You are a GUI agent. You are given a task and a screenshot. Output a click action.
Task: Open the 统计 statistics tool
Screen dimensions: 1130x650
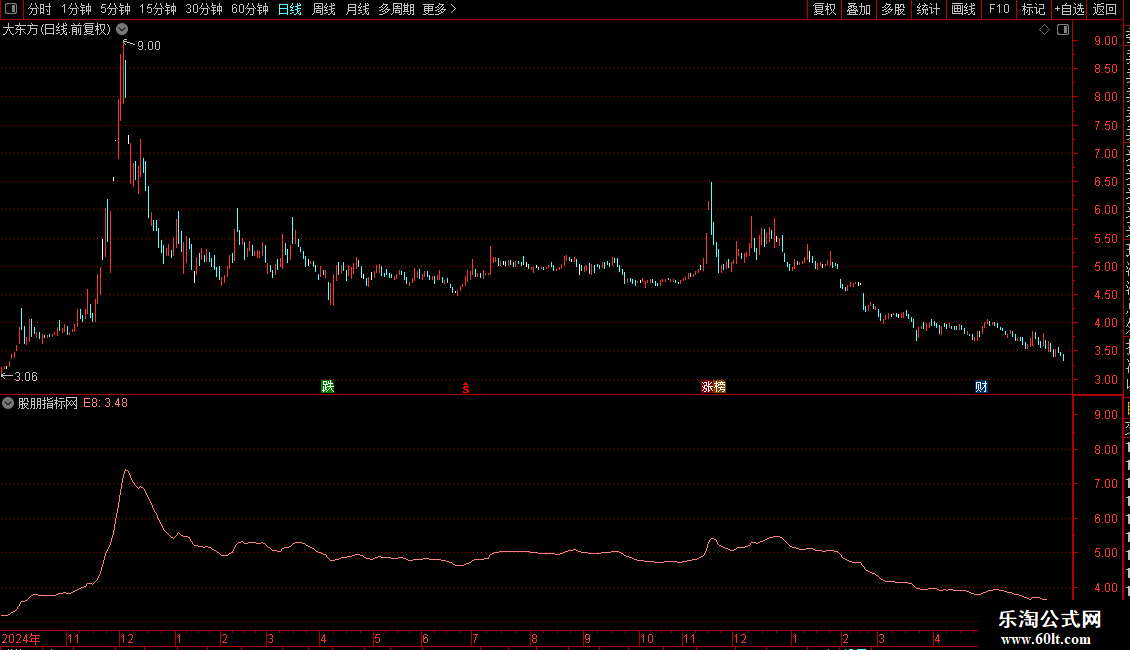click(x=928, y=9)
